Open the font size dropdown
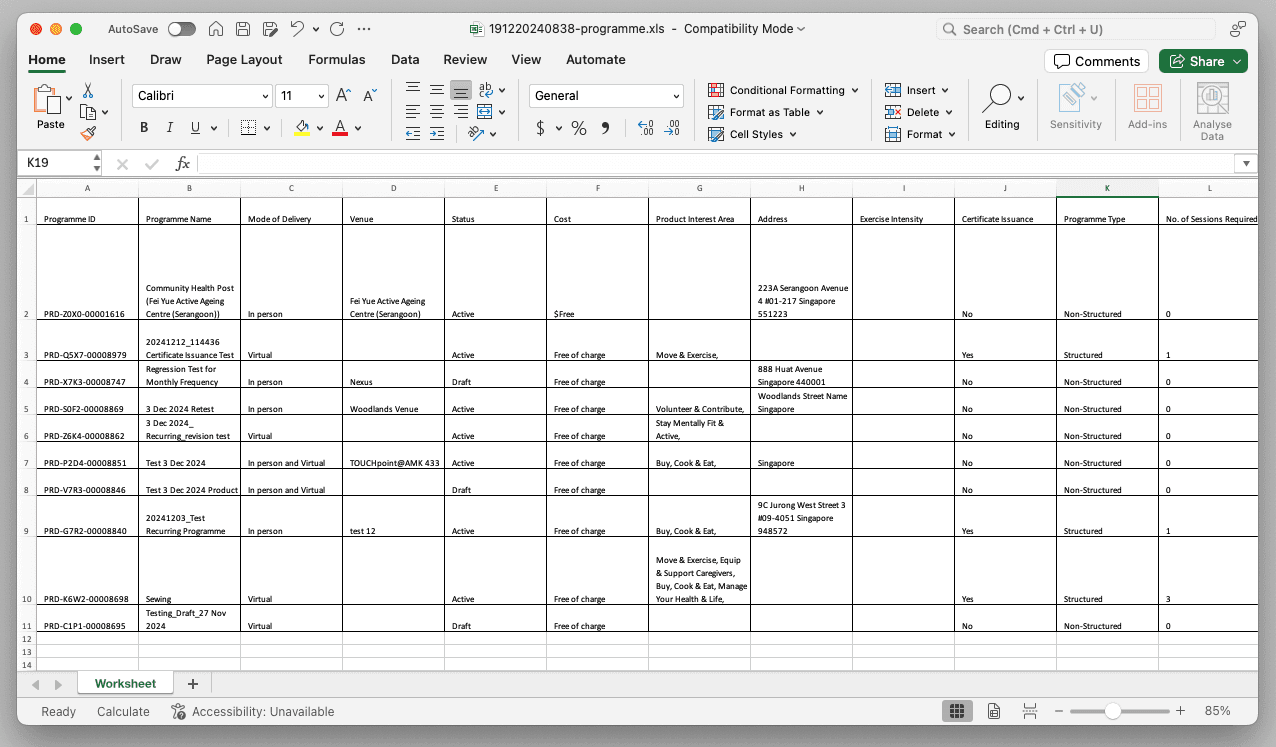Screen dimensions: 1276x747 [x=321, y=96]
